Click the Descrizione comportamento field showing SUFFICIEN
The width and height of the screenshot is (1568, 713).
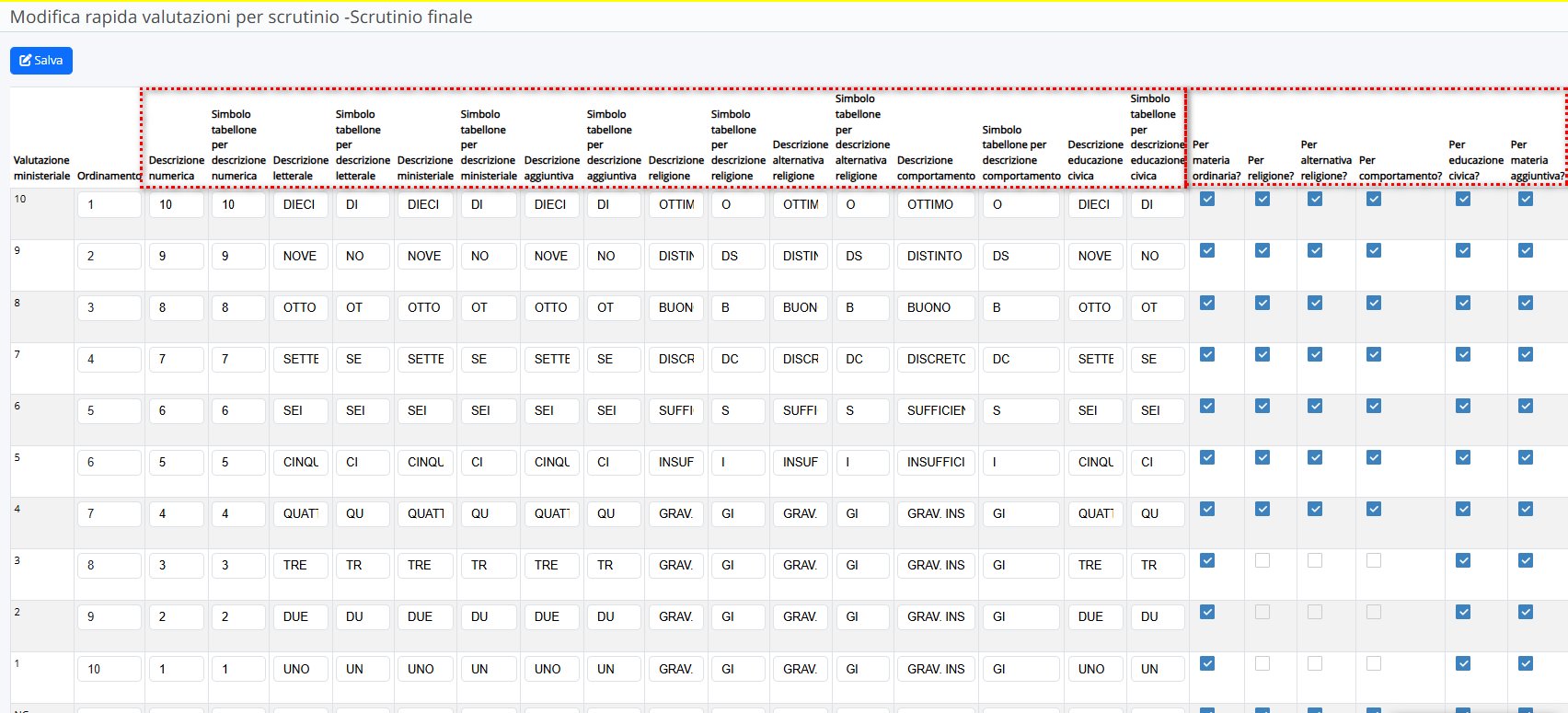click(x=936, y=410)
